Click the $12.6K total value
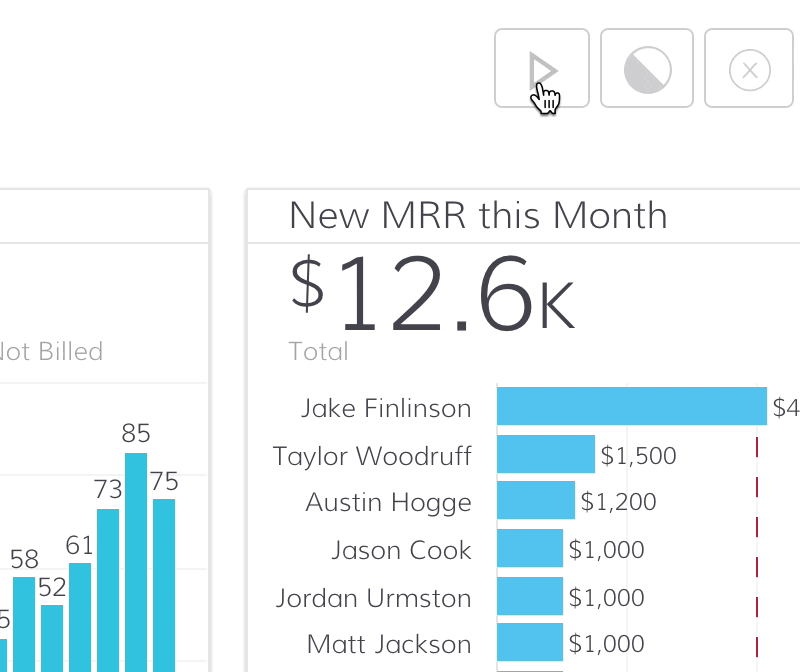 point(432,293)
